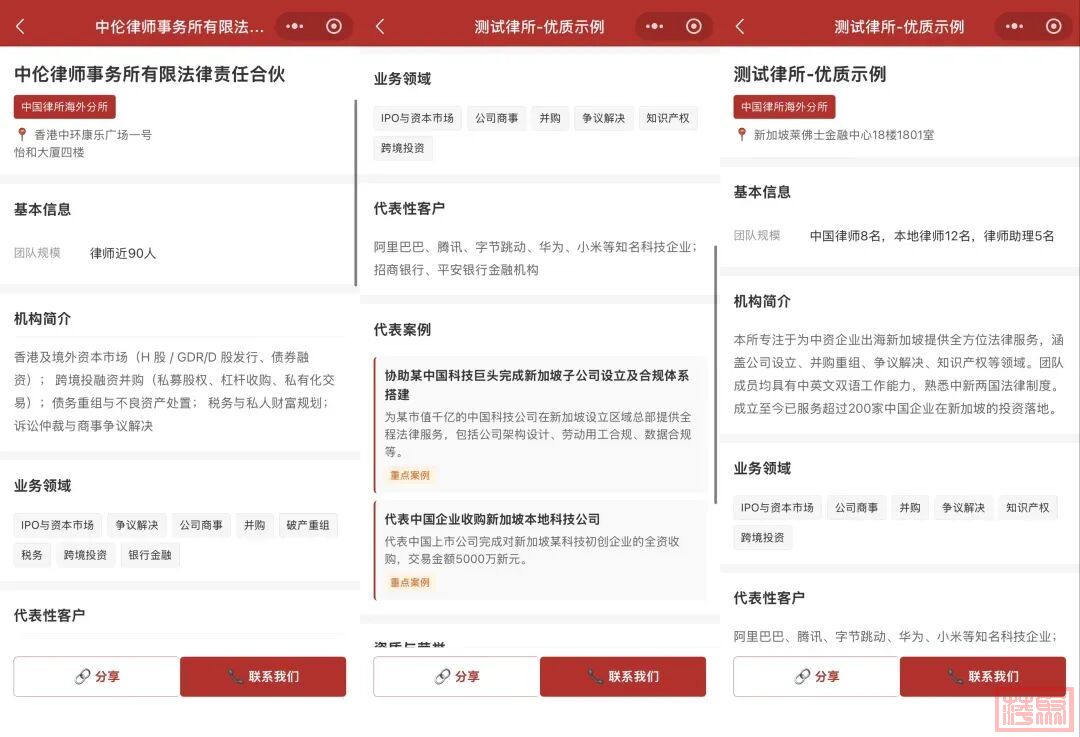Tap back arrow on 中伦律师事务所 page header
Screen dimensions: 1080x737
click(20, 27)
